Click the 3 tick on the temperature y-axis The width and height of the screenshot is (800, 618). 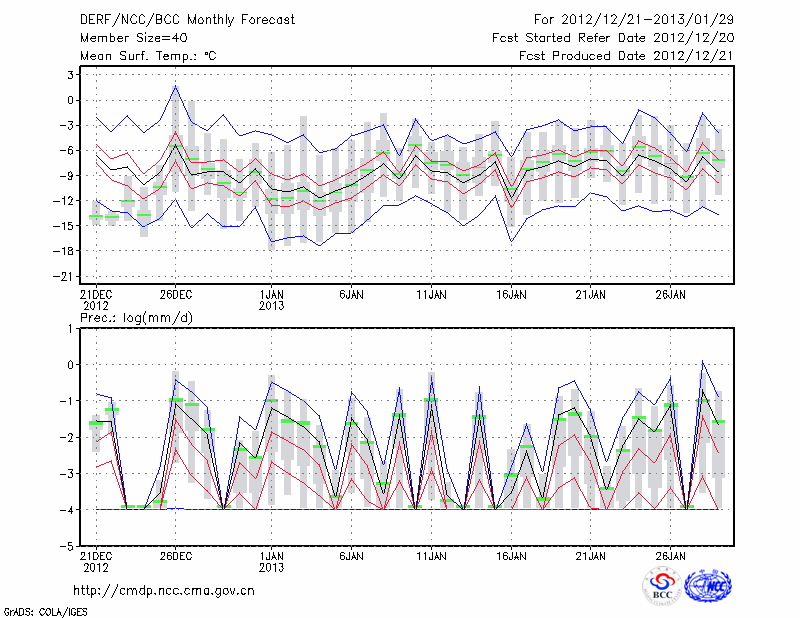click(72, 75)
